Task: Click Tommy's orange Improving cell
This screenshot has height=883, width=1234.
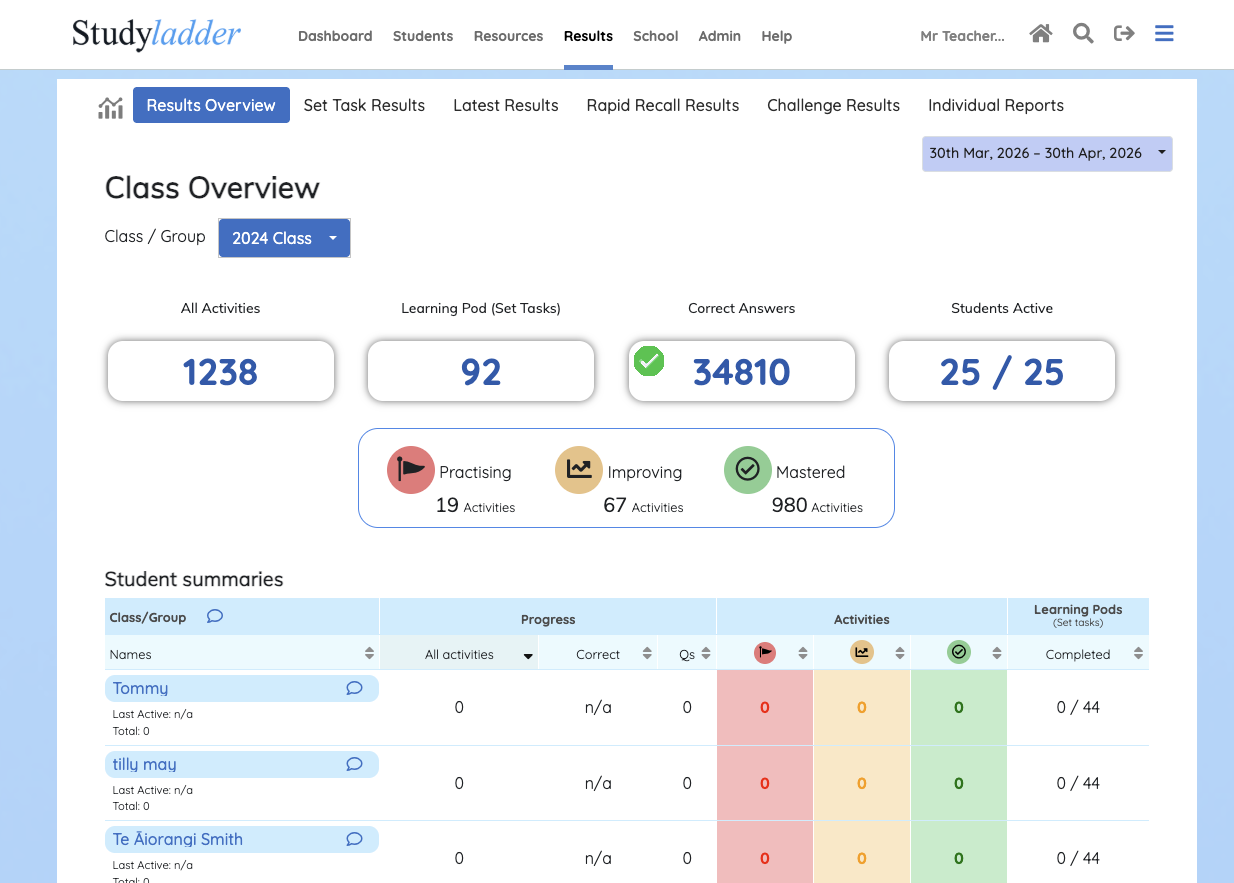Action: pyautogui.click(x=862, y=708)
